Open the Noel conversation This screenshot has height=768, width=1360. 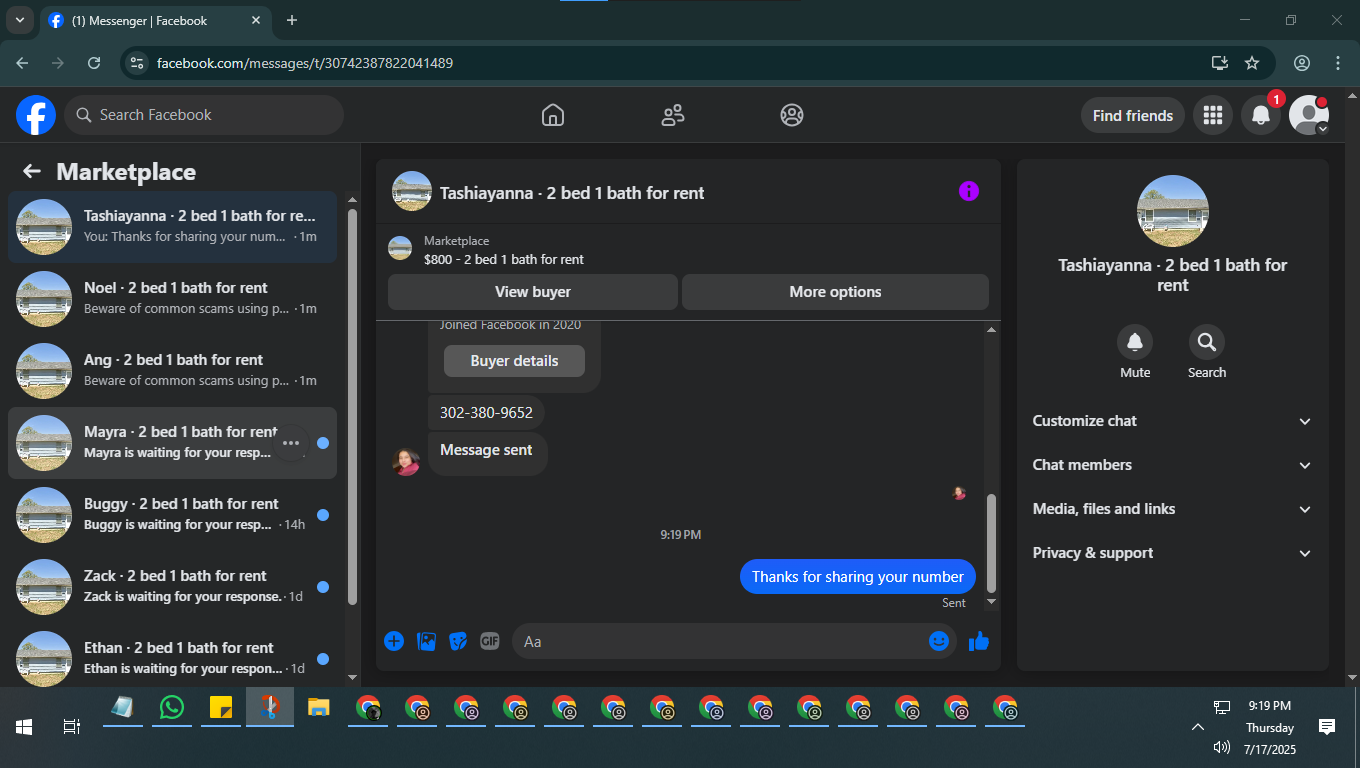(173, 299)
